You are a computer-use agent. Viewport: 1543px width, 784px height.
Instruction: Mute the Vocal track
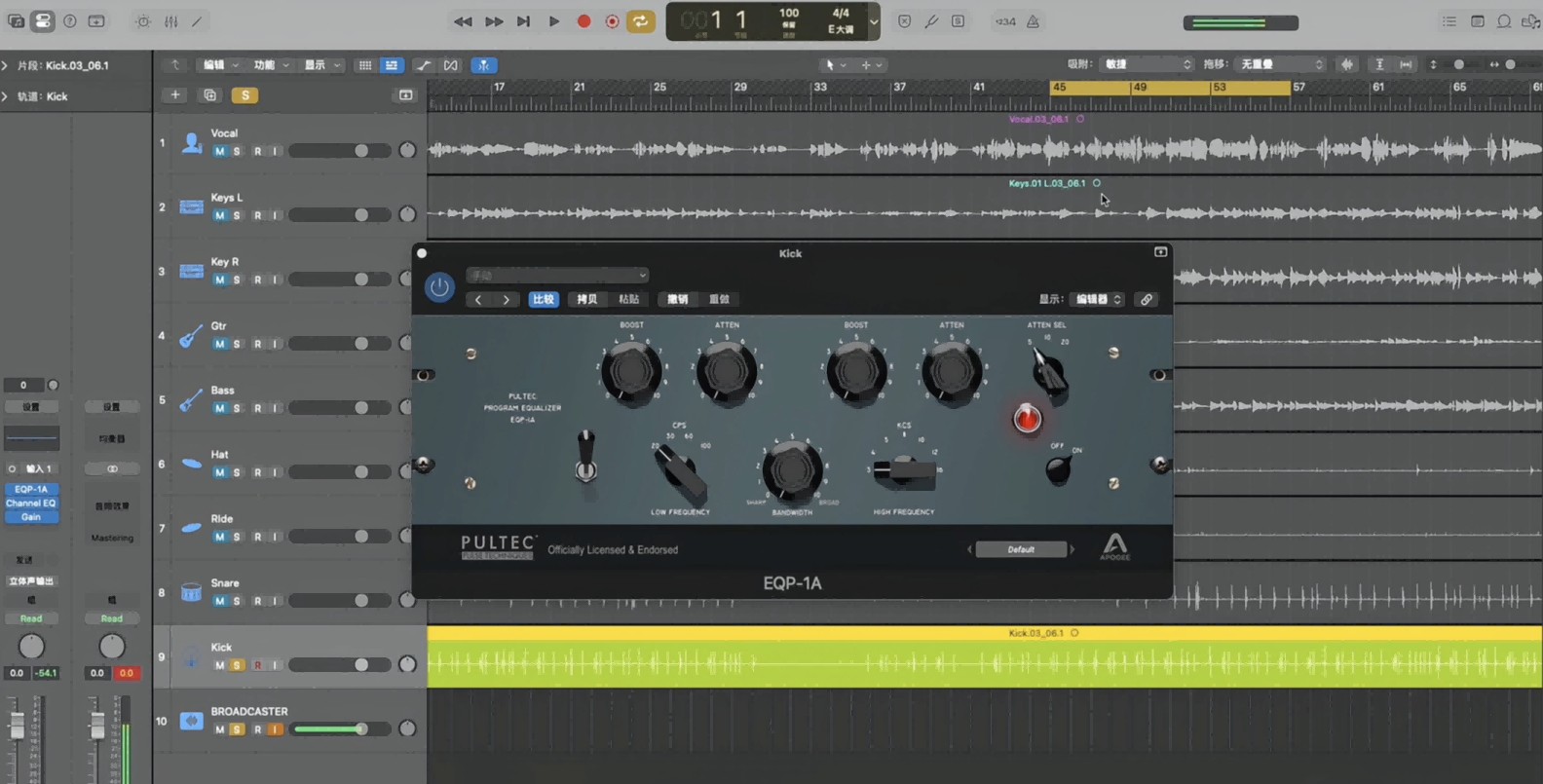(219, 151)
